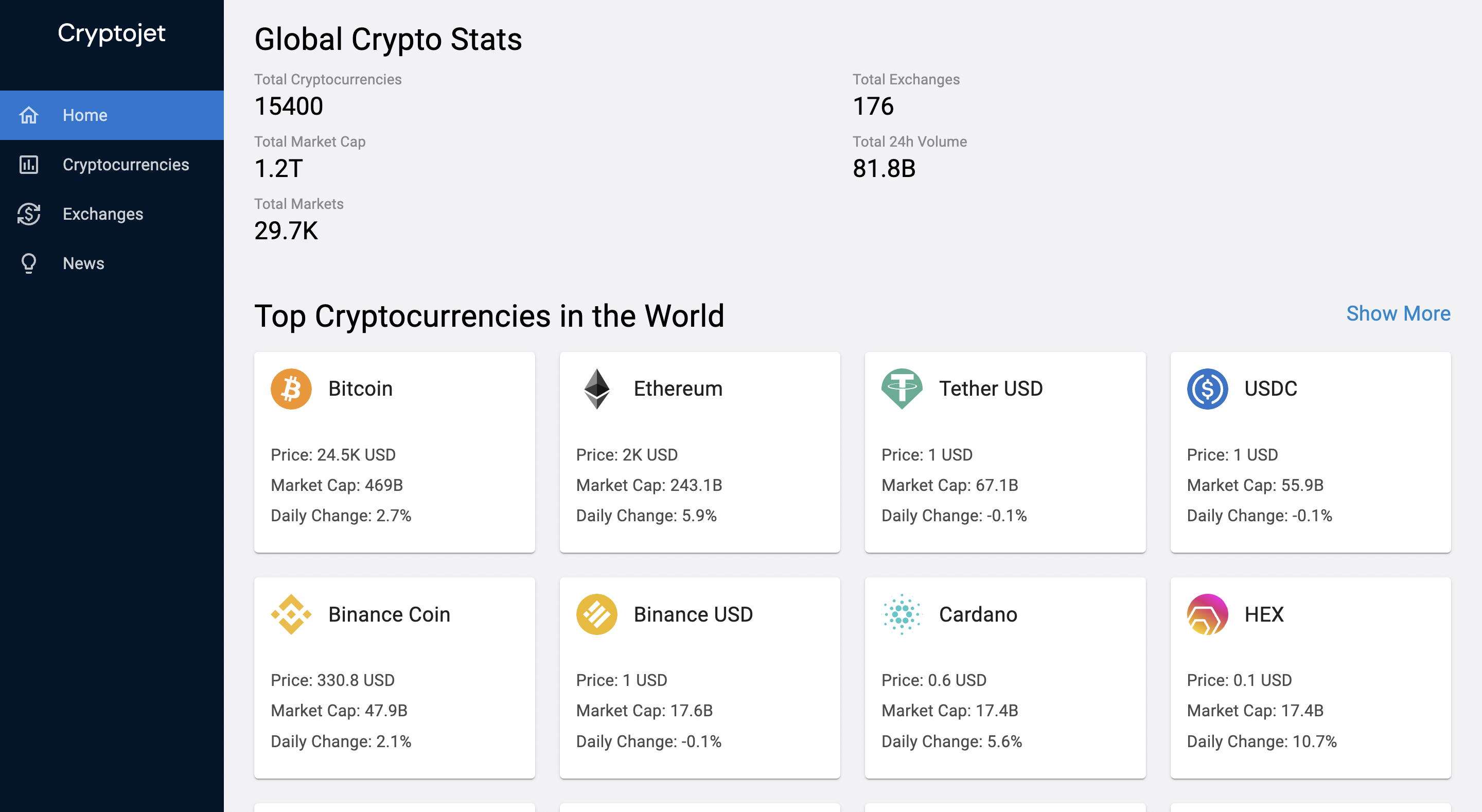Open the Cryptocurrencies sidebar menu item
1482x812 pixels.
[x=126, y=165]
